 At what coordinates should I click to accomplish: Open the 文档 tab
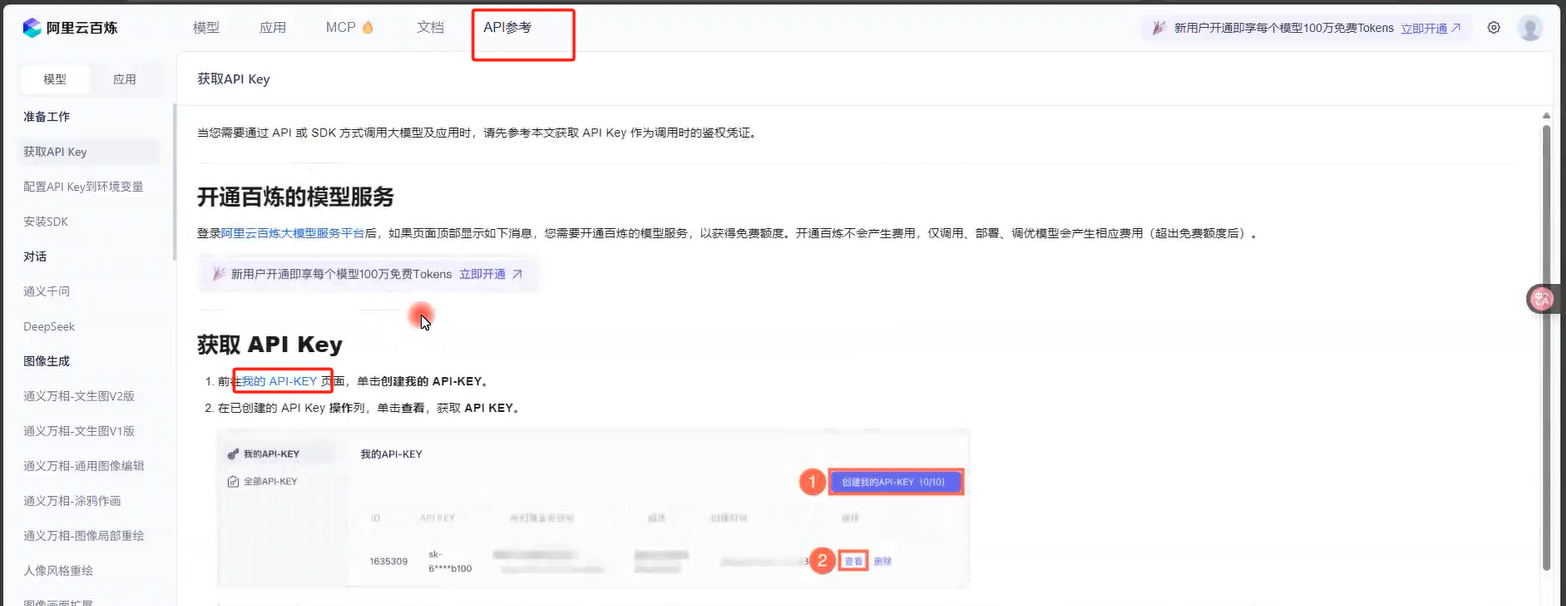coord(430,28)
